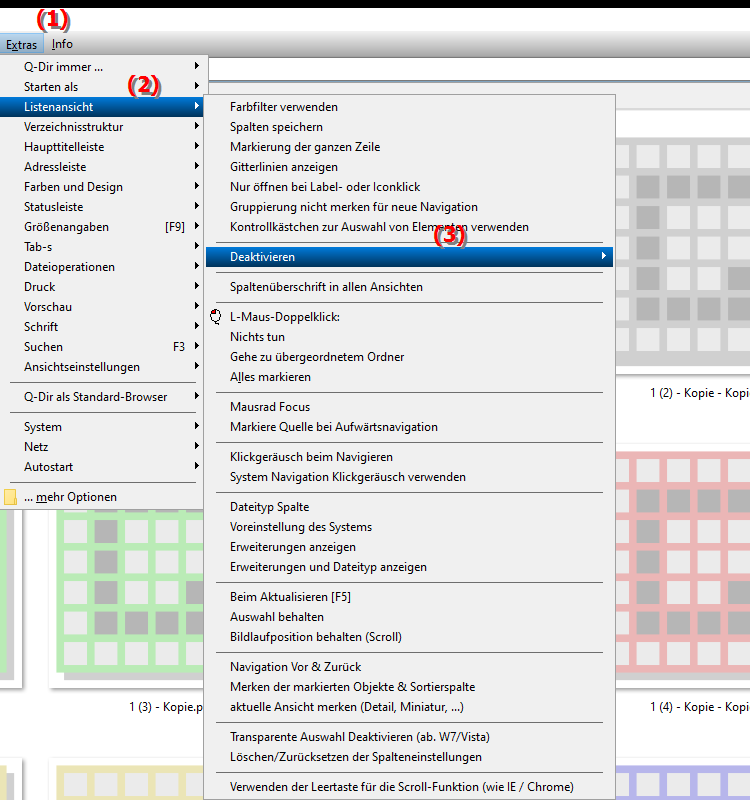This screenshot has width=750, height=800.
Task: Click the Dateityp Spalte entry
Action: (409, 507)
